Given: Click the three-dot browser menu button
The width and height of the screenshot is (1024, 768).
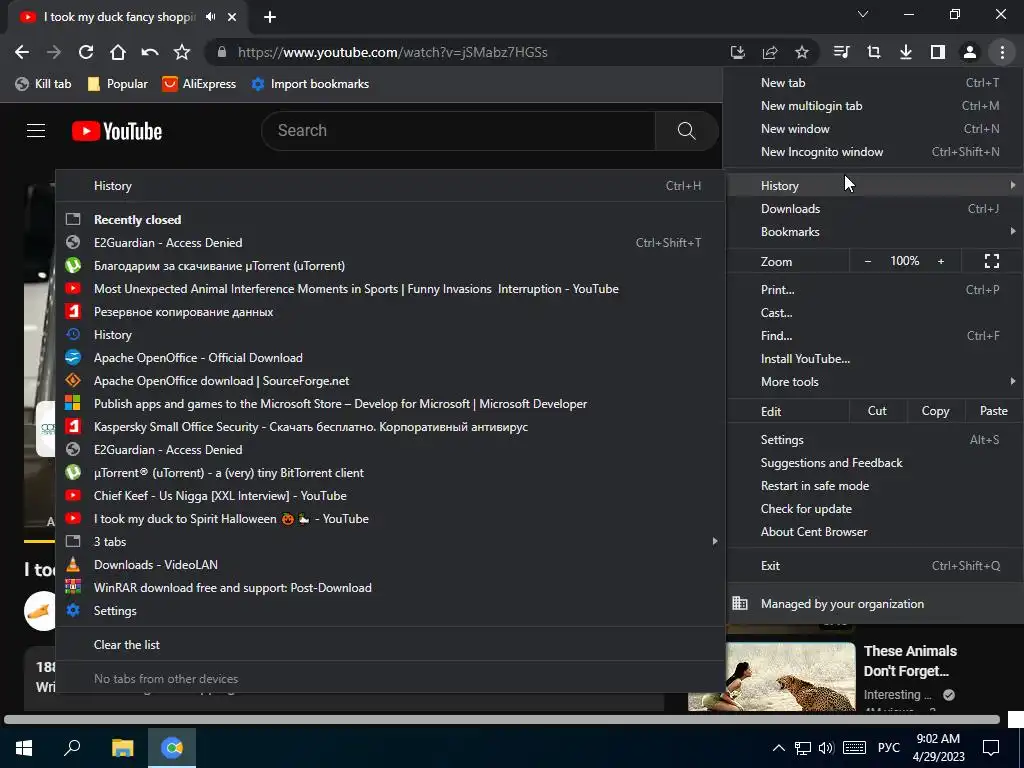Looking at the screenshot, I should click(1002, 52).
